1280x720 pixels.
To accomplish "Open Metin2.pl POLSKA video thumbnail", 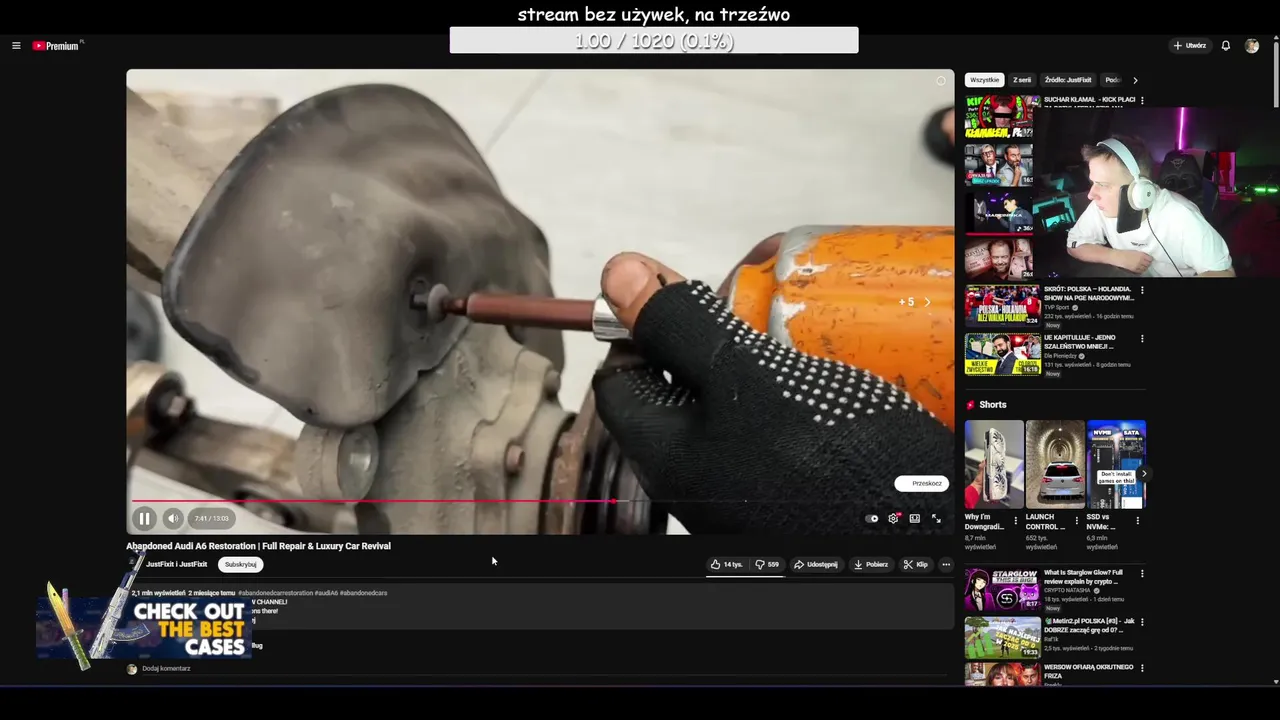I will pyautogui.click(x=1002, y=637).
